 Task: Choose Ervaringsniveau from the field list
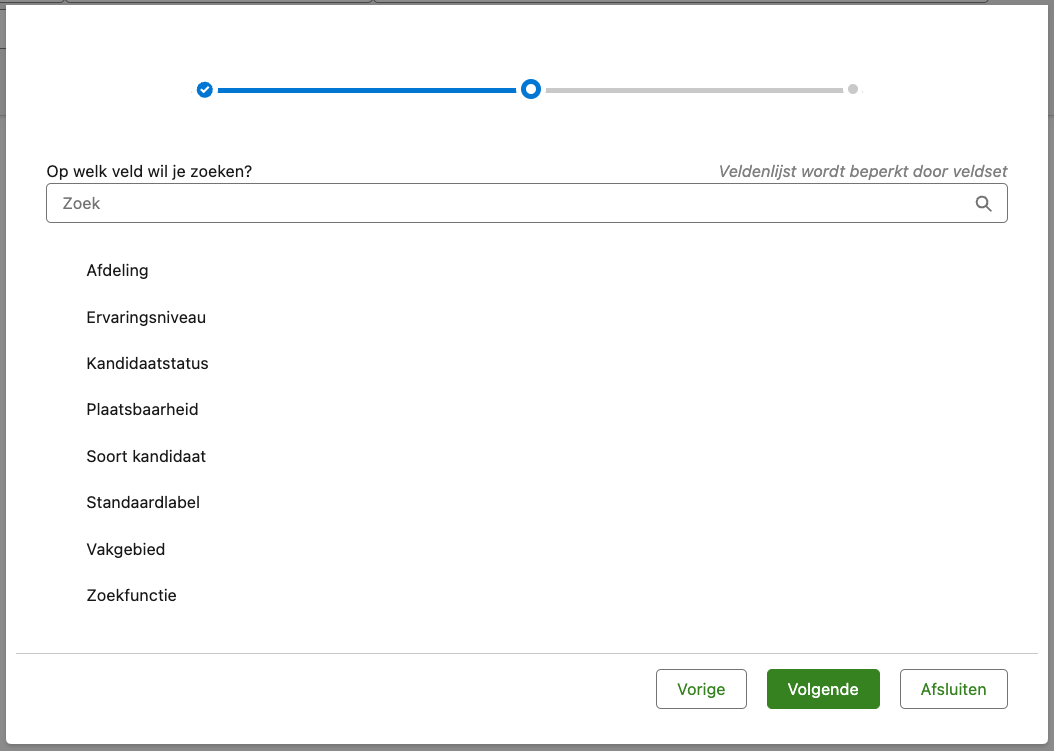[146, 317]
